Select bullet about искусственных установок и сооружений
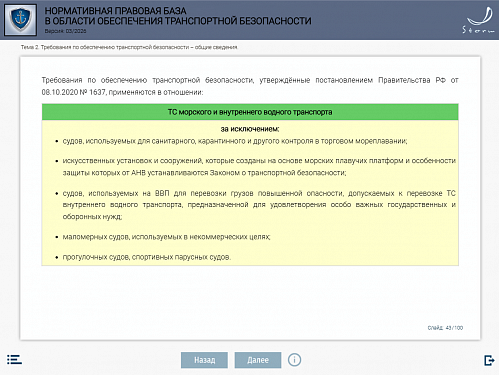The height and width of the screenshot is (375, 499). [259, 167]
